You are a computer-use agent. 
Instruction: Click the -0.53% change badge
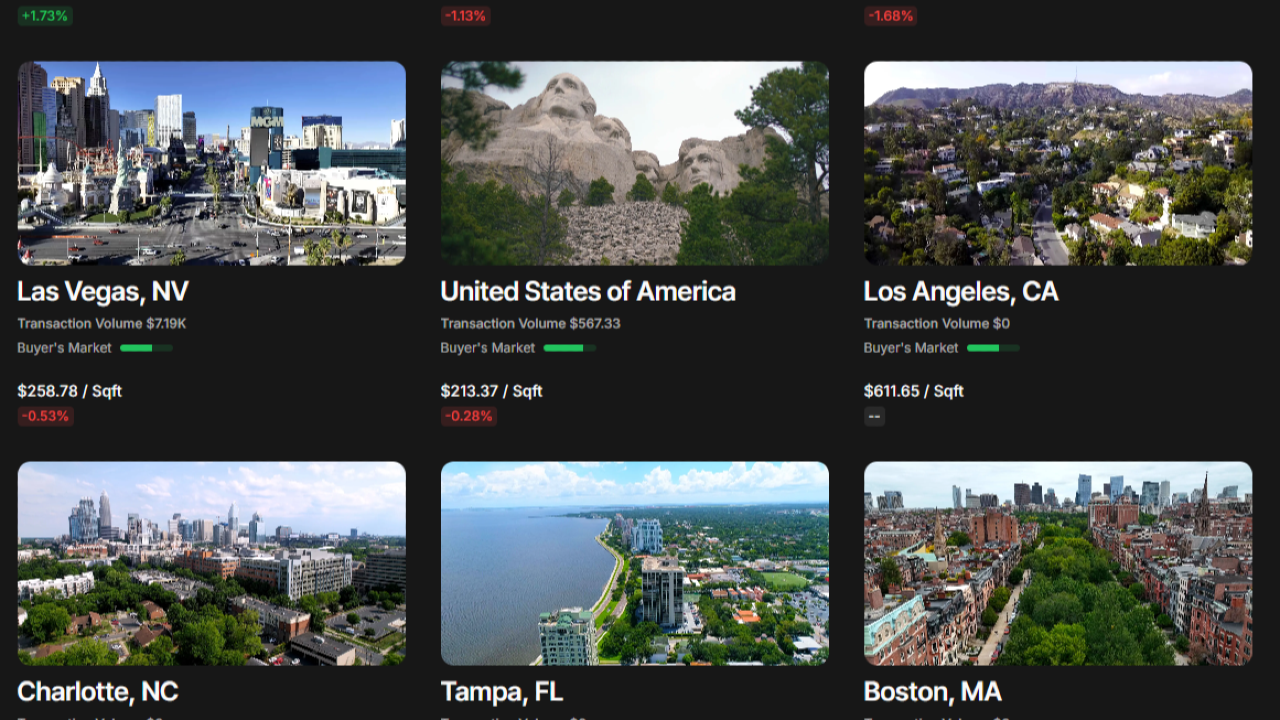[46, 416]
